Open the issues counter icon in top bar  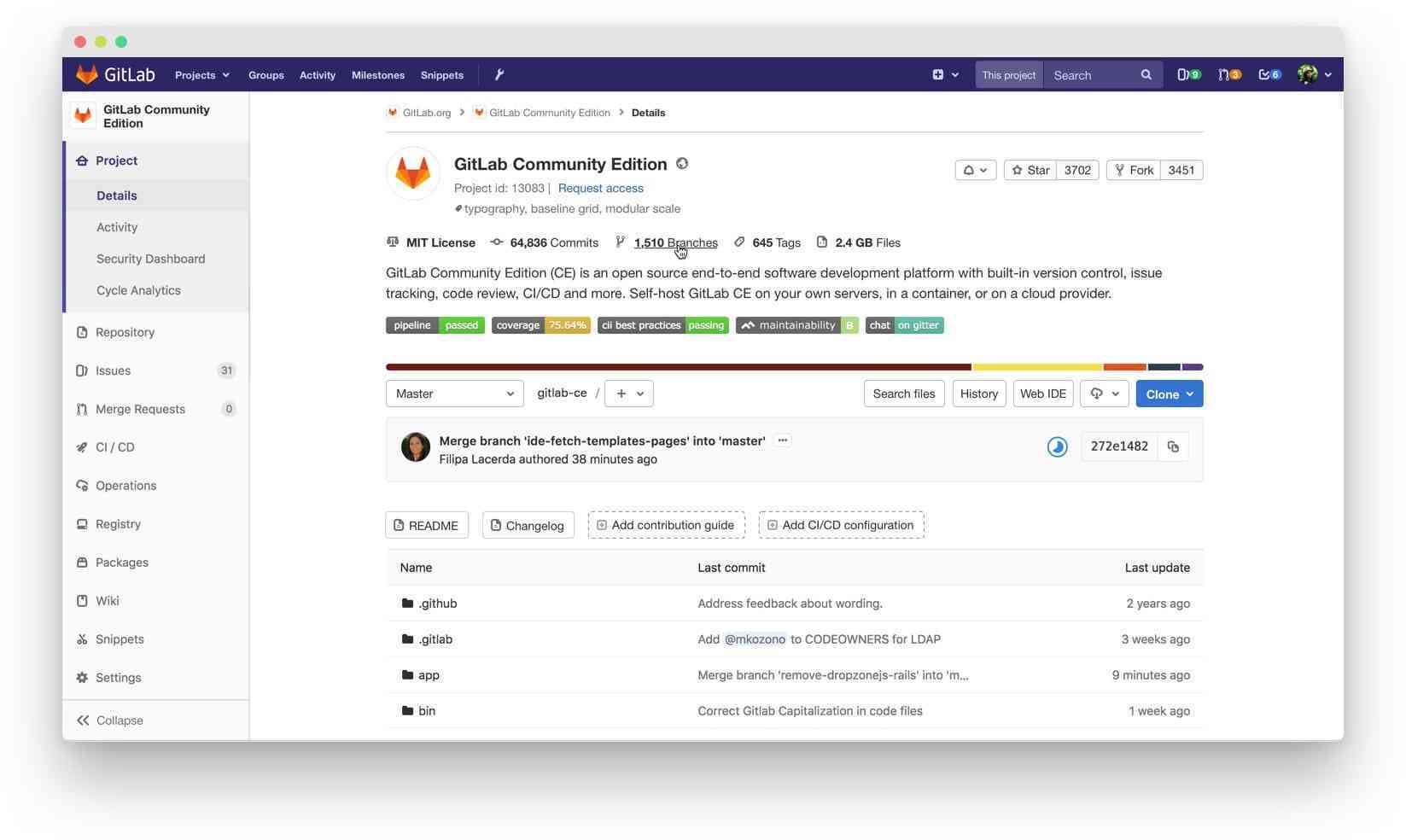coord(1188,75)
